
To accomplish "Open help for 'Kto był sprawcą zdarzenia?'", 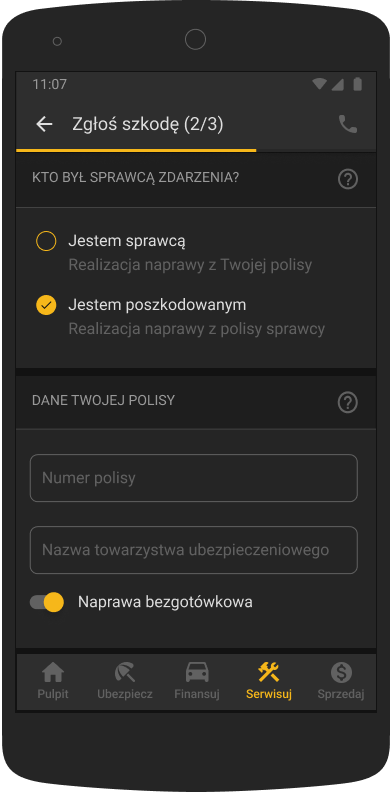I will (x=348, y=179).
